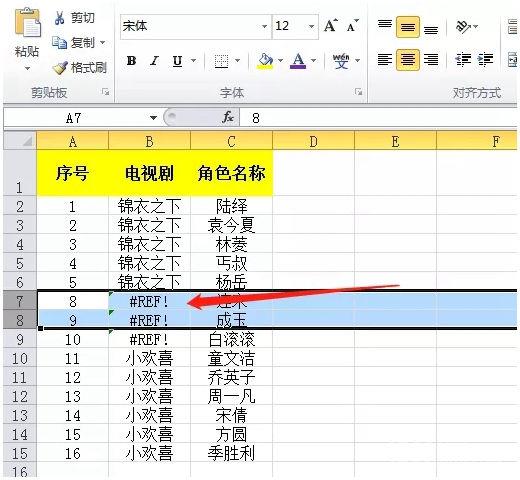The width and height of the screenshot is (520, 480).
Task: Expand the Name Box A7 dropdown
Action: tap(153, 118)
